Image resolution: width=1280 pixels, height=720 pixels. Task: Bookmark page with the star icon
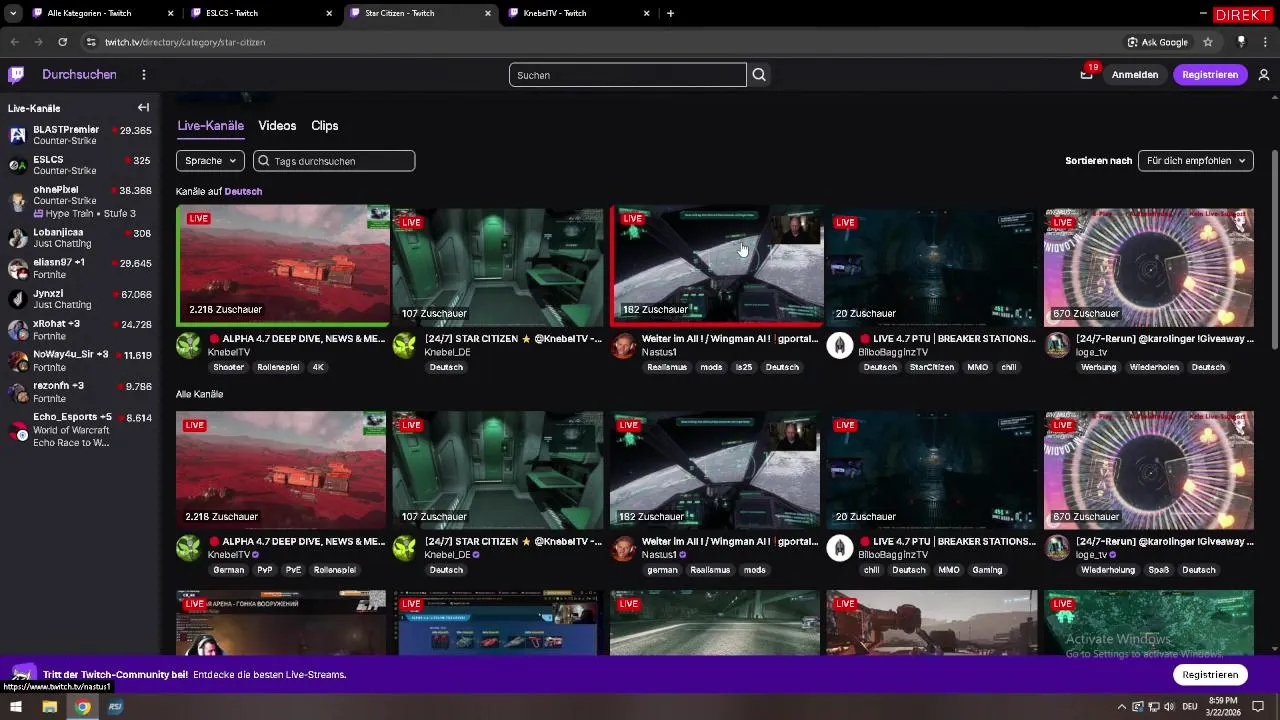pyautogui.click(x=1208, y=42)
